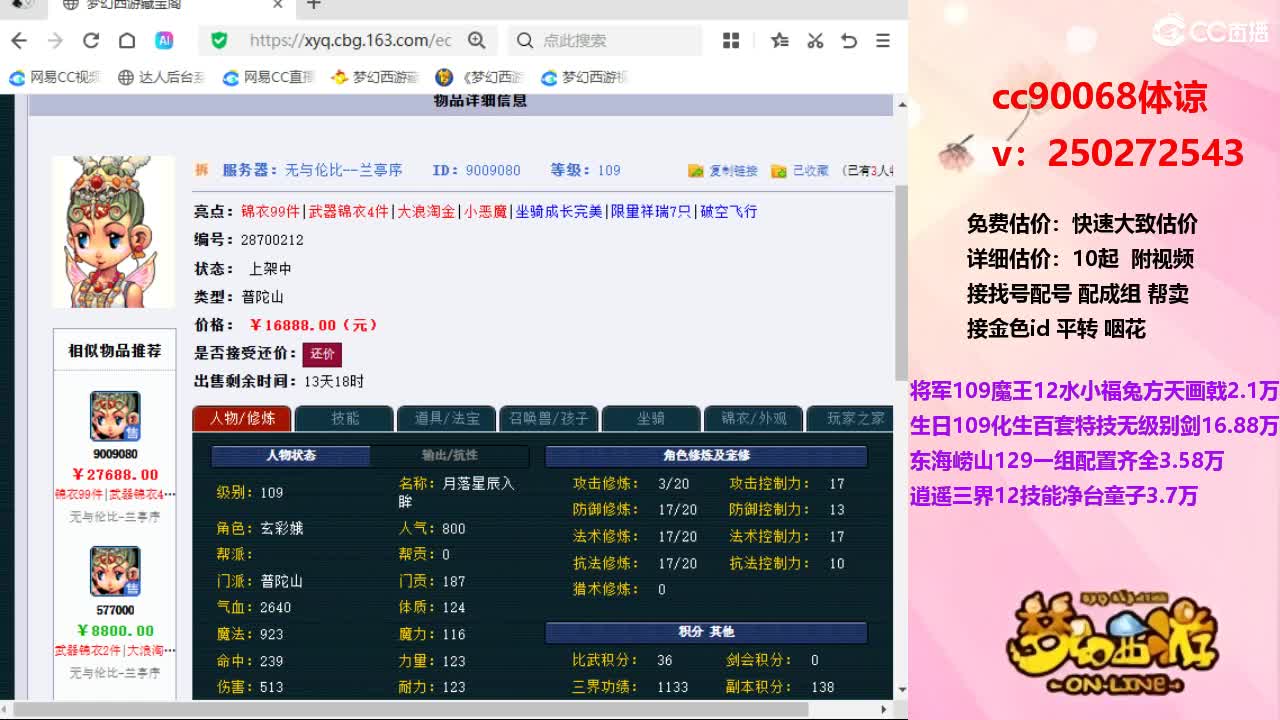Switch to the 道具/法宝 tab
The image size is (1280, 720).
click(x=447, y=418)
